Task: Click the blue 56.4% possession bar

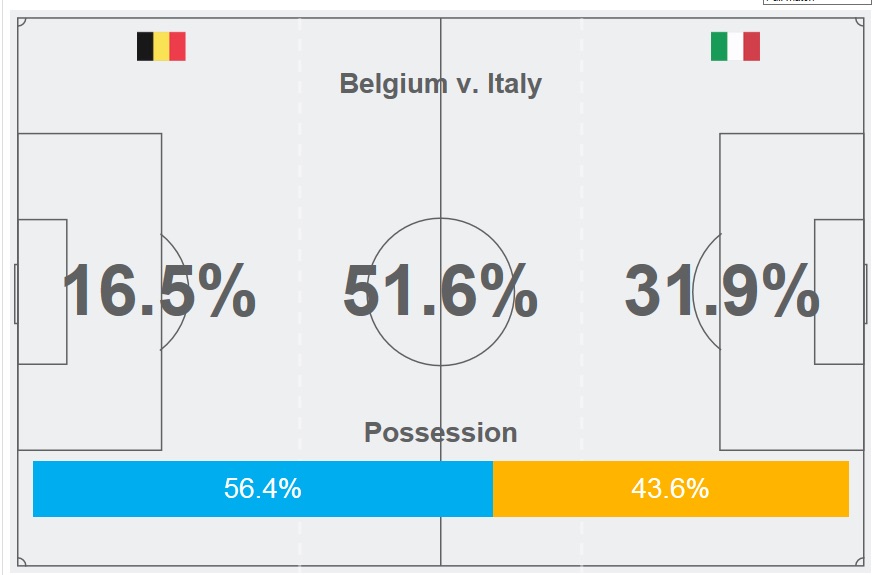Action: click(x=262, y=489)
